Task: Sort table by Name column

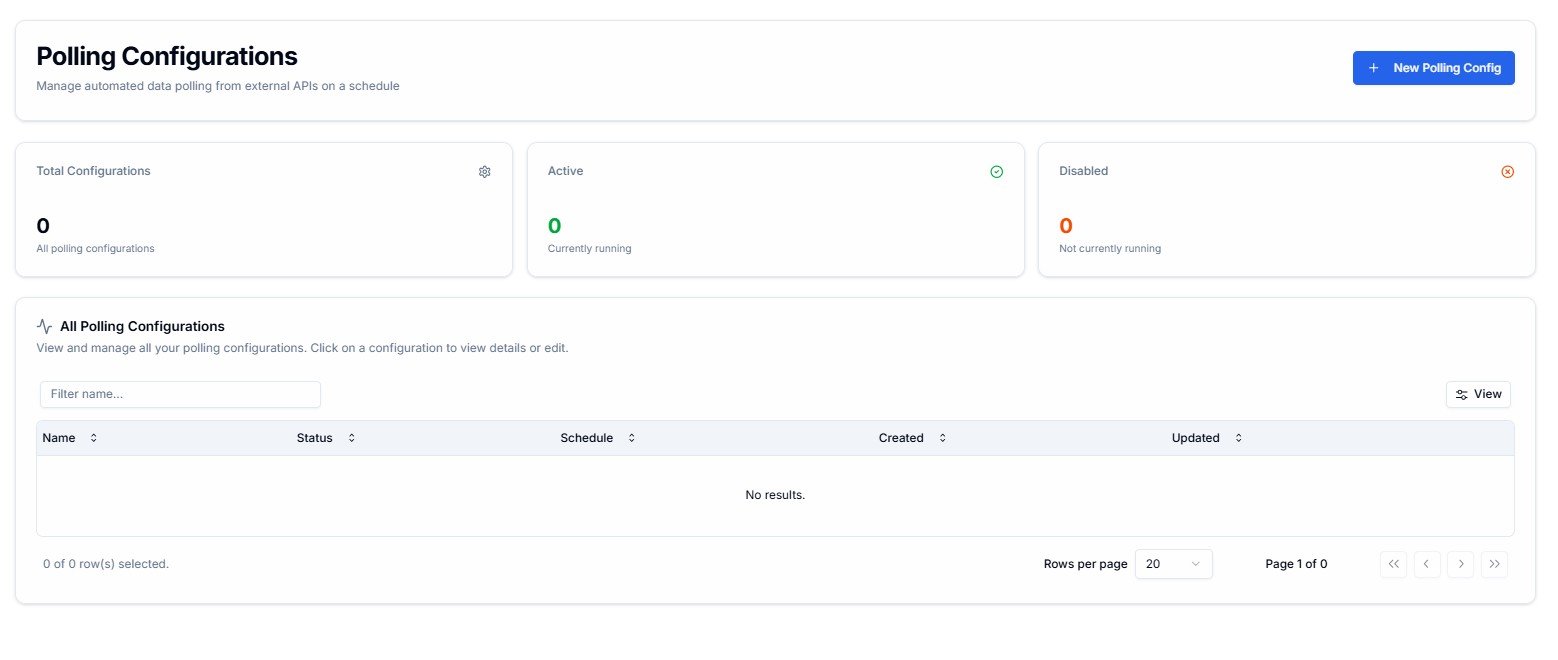Action: [x=70, y=438]
